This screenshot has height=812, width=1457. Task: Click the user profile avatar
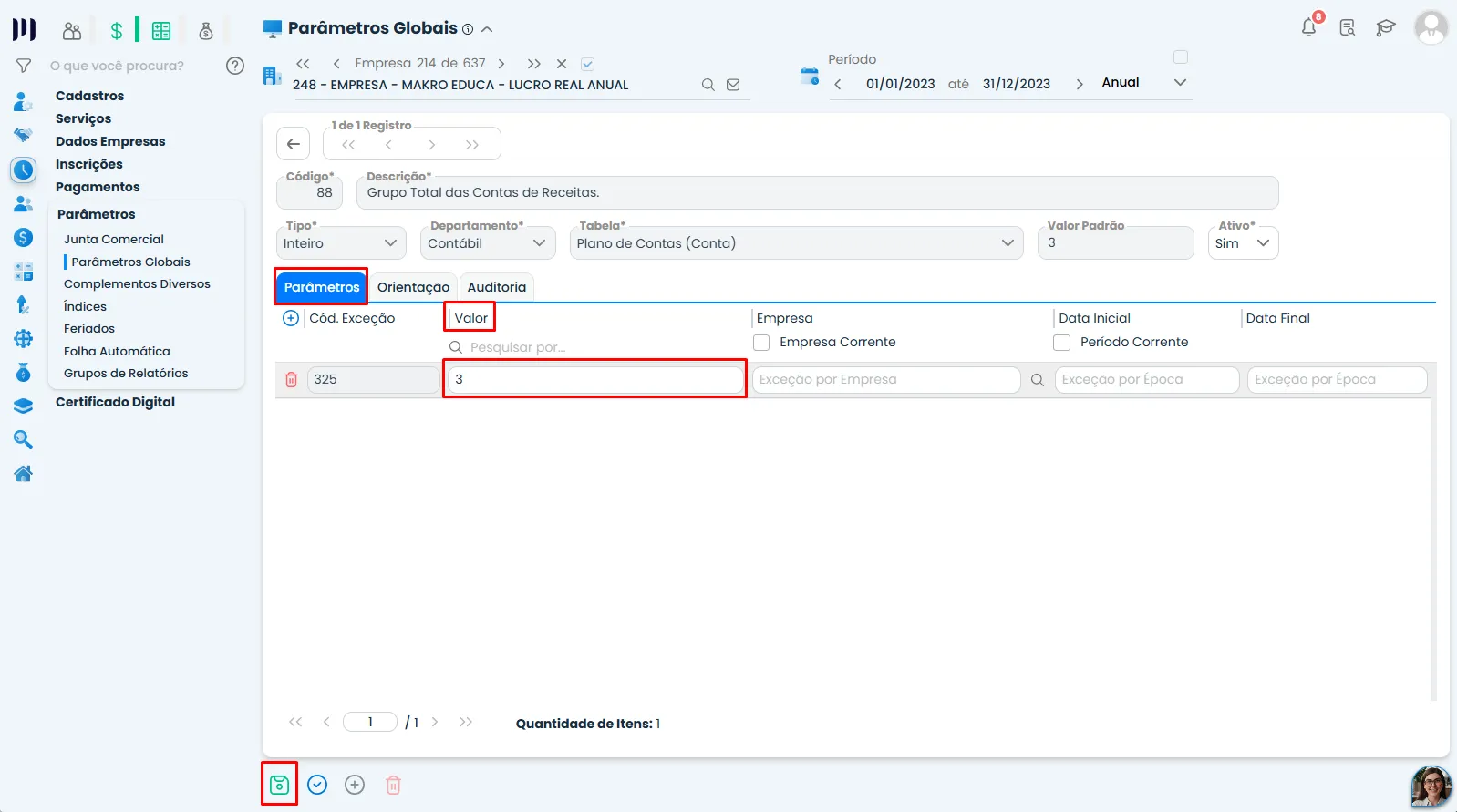(x=1431, y=27)
